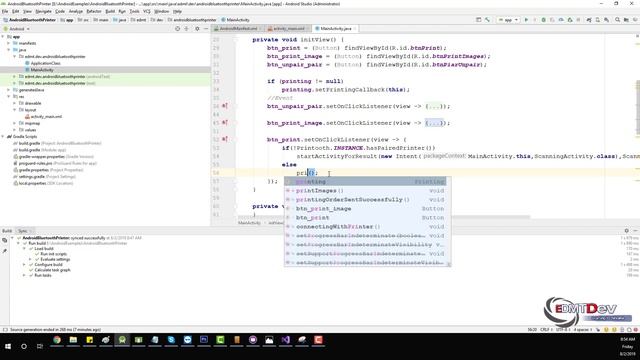Open Photoshop from the taskbar
640x360 pixels.
204,340
